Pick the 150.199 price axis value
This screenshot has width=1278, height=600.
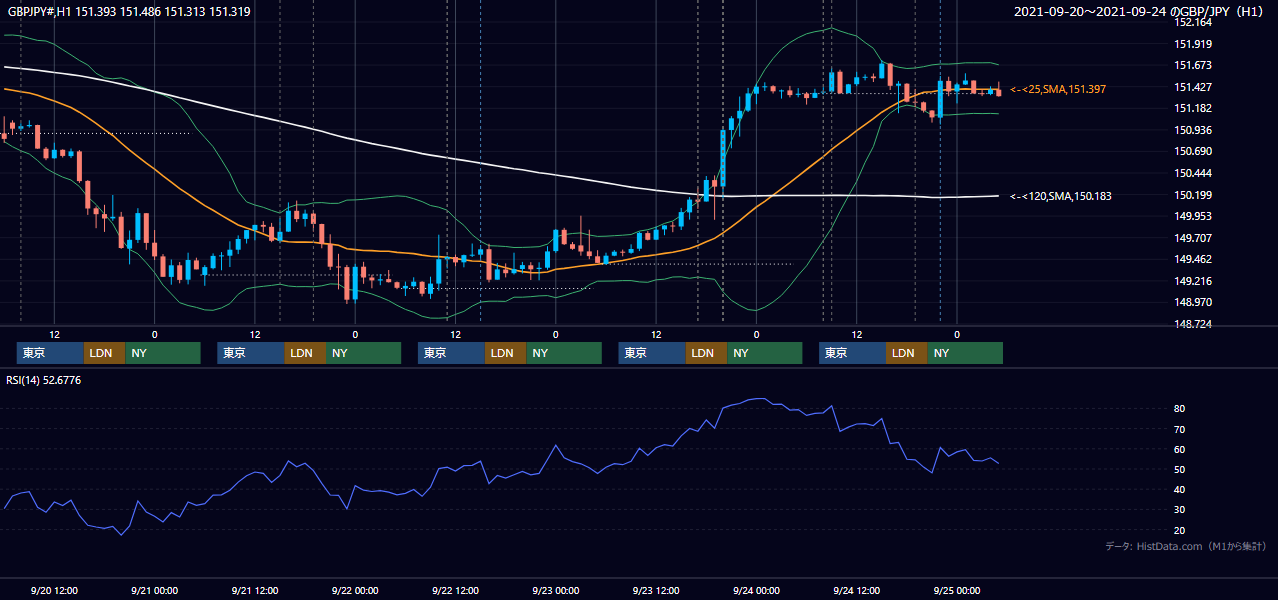click(1193, 195)
